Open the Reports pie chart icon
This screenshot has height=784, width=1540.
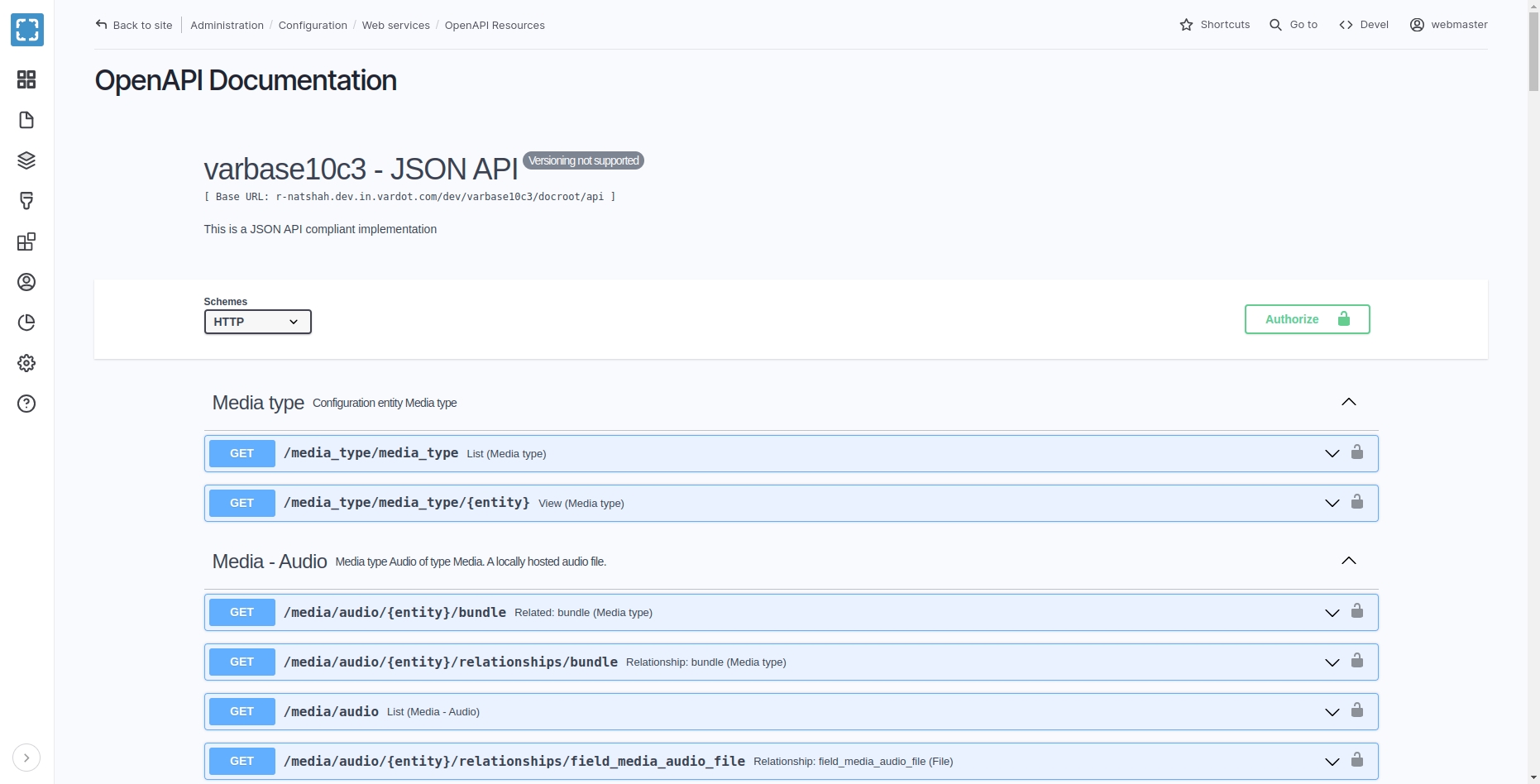pos(26,323)
